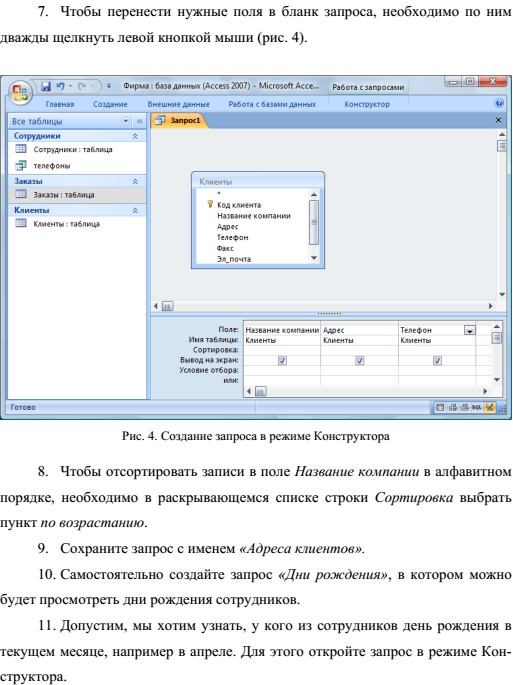This screenshot has width=513, height=685.
Task: Select the Факс field
Action: [x=225, y=249]
